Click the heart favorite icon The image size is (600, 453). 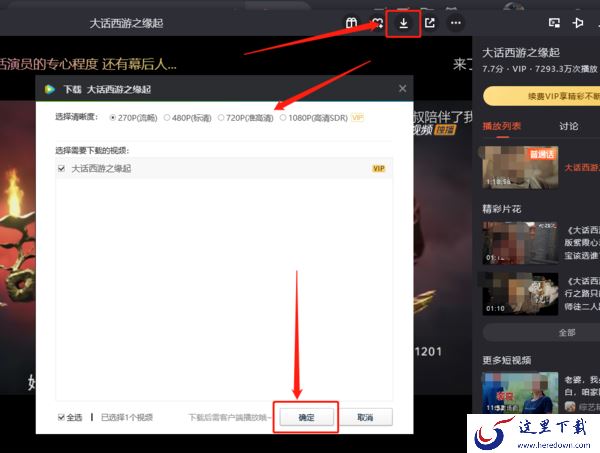click(378, 23)
